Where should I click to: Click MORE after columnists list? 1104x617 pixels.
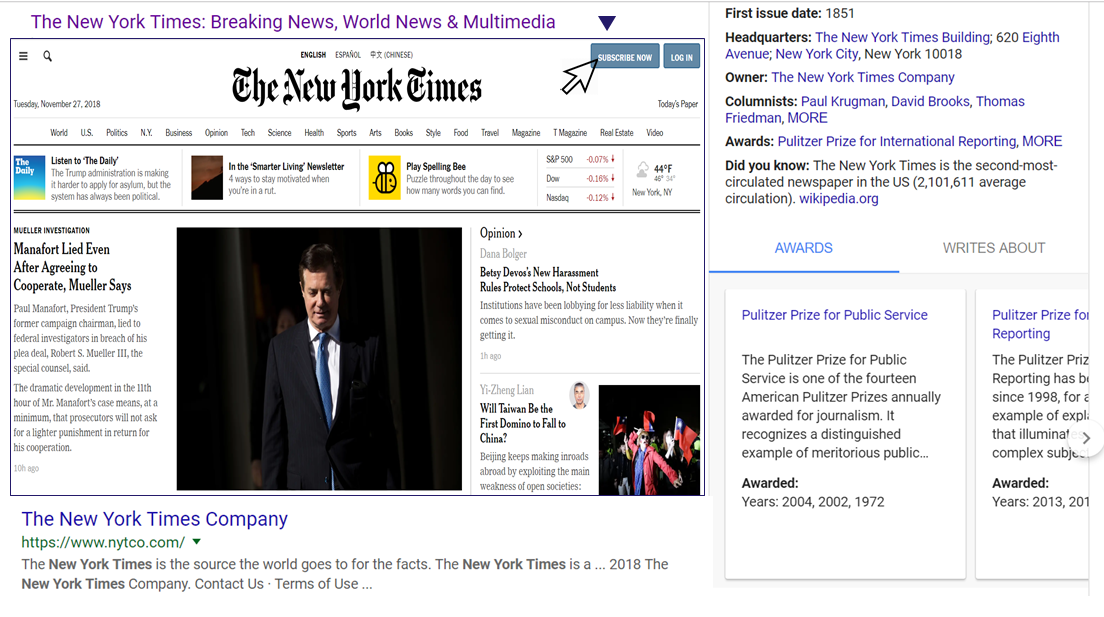tap(807, 118)
